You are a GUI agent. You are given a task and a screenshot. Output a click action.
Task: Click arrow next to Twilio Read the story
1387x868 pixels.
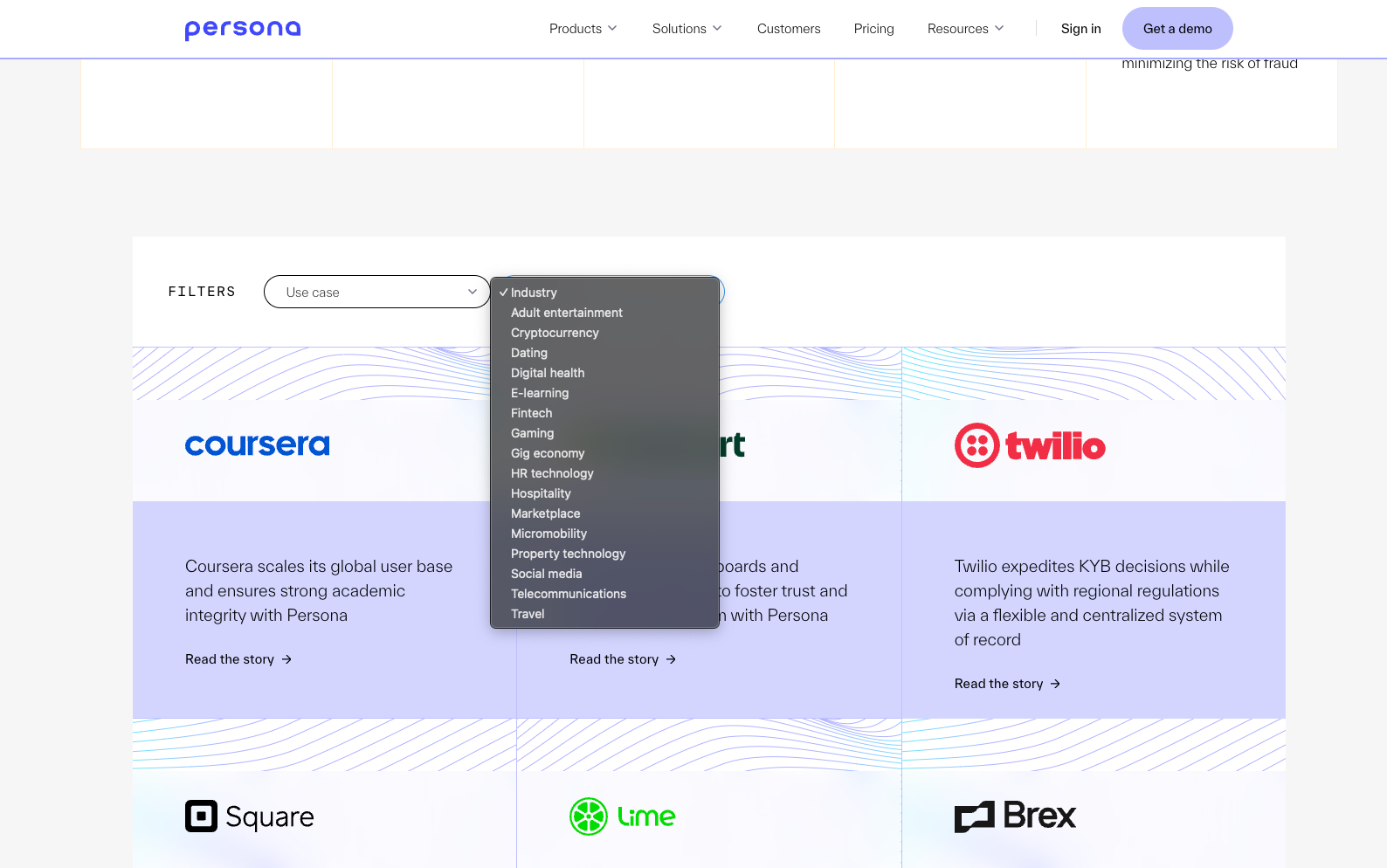pyautogui.click(x=1055, y=684)
